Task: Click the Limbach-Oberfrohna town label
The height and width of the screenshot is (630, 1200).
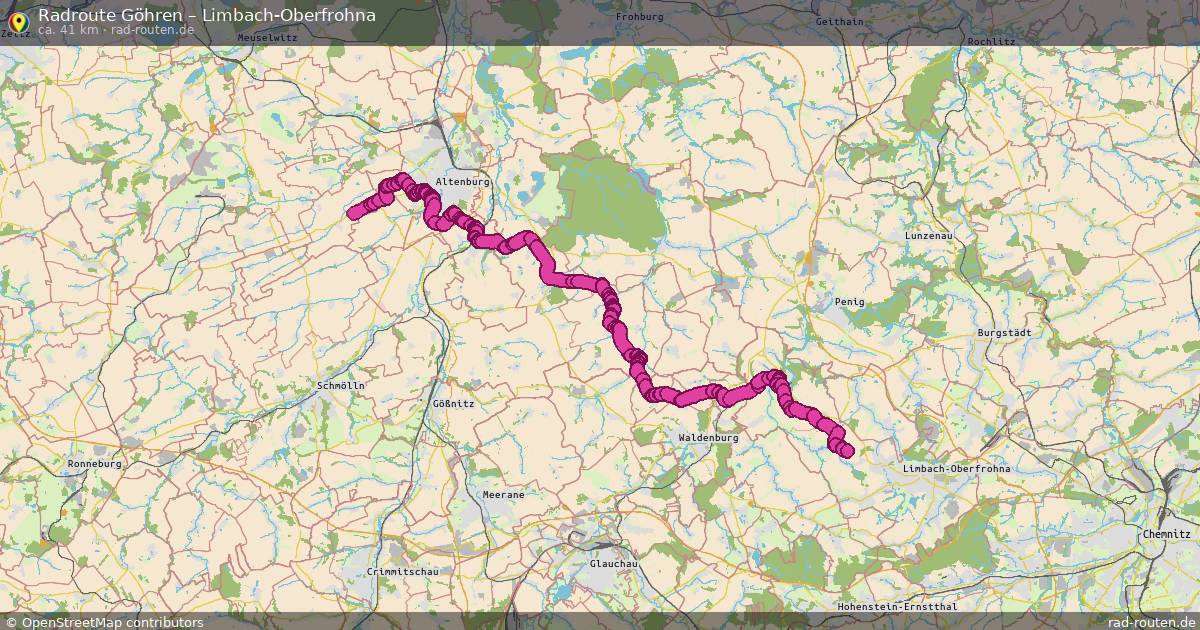Action: pos(956,468)
